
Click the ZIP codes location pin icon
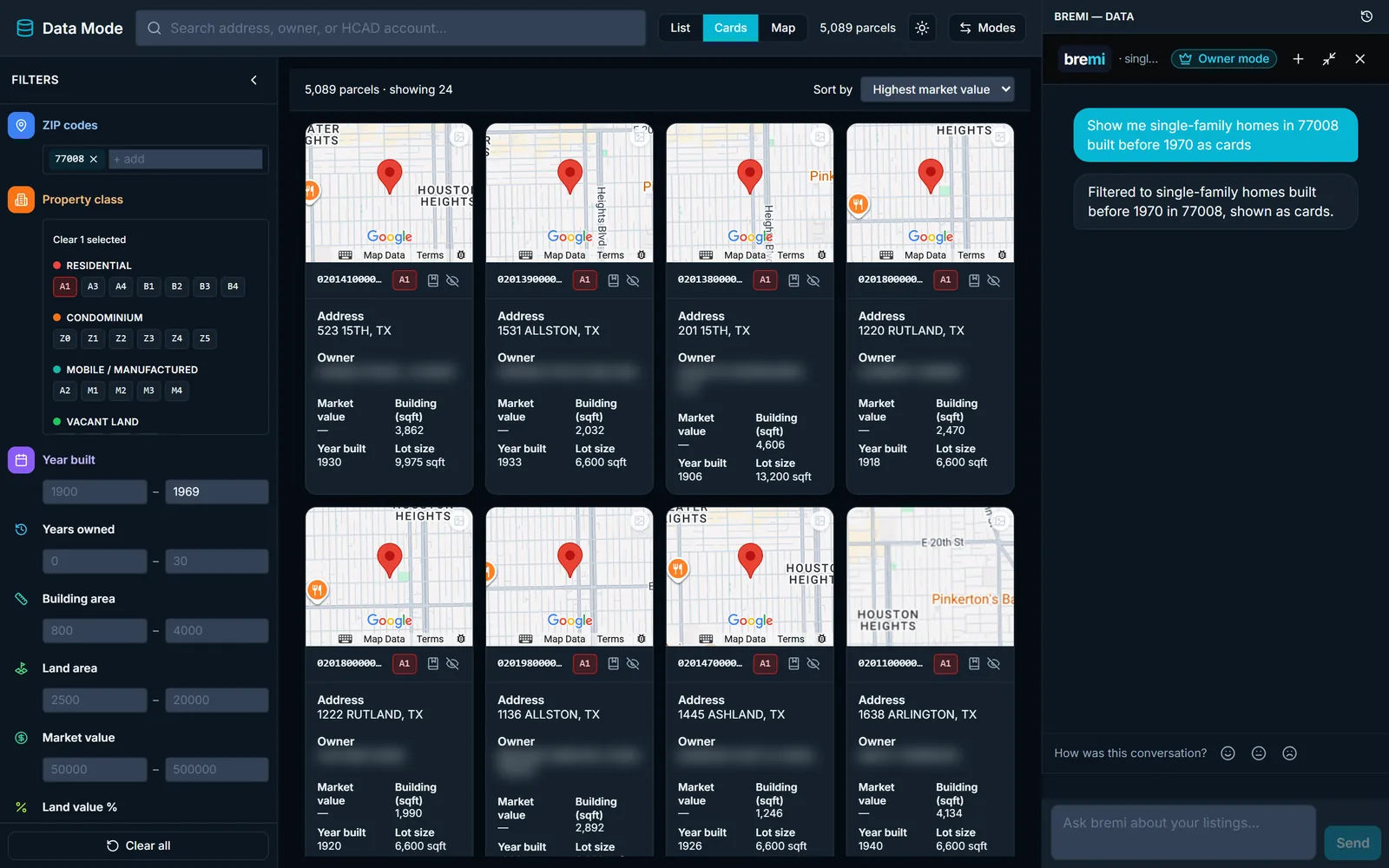tap(21, 125)
